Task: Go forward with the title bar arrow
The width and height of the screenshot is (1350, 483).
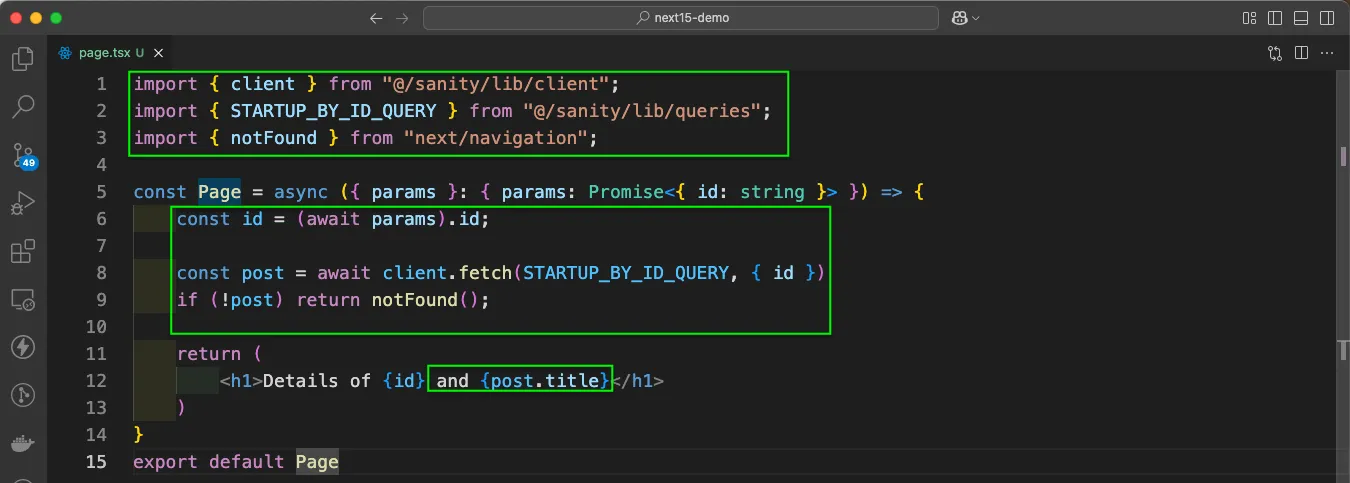Action: (x=402, y=18)
